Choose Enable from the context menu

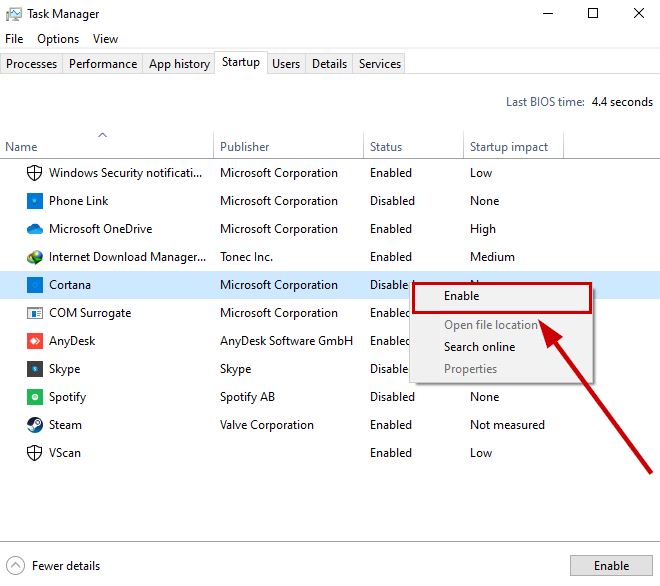[462, 297]
